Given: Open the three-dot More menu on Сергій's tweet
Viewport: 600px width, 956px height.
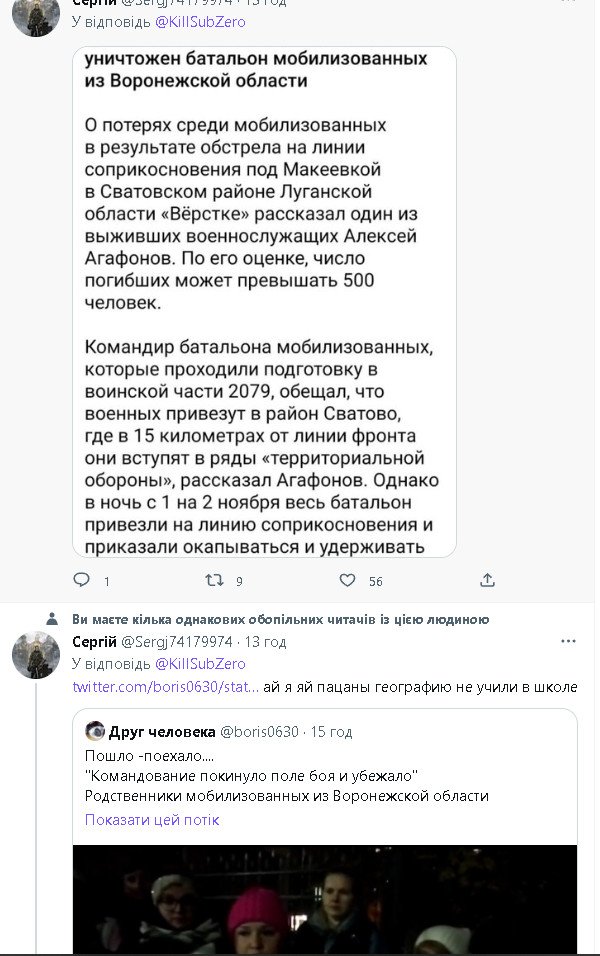Looking at the screenshot, I should coord(568,641).
